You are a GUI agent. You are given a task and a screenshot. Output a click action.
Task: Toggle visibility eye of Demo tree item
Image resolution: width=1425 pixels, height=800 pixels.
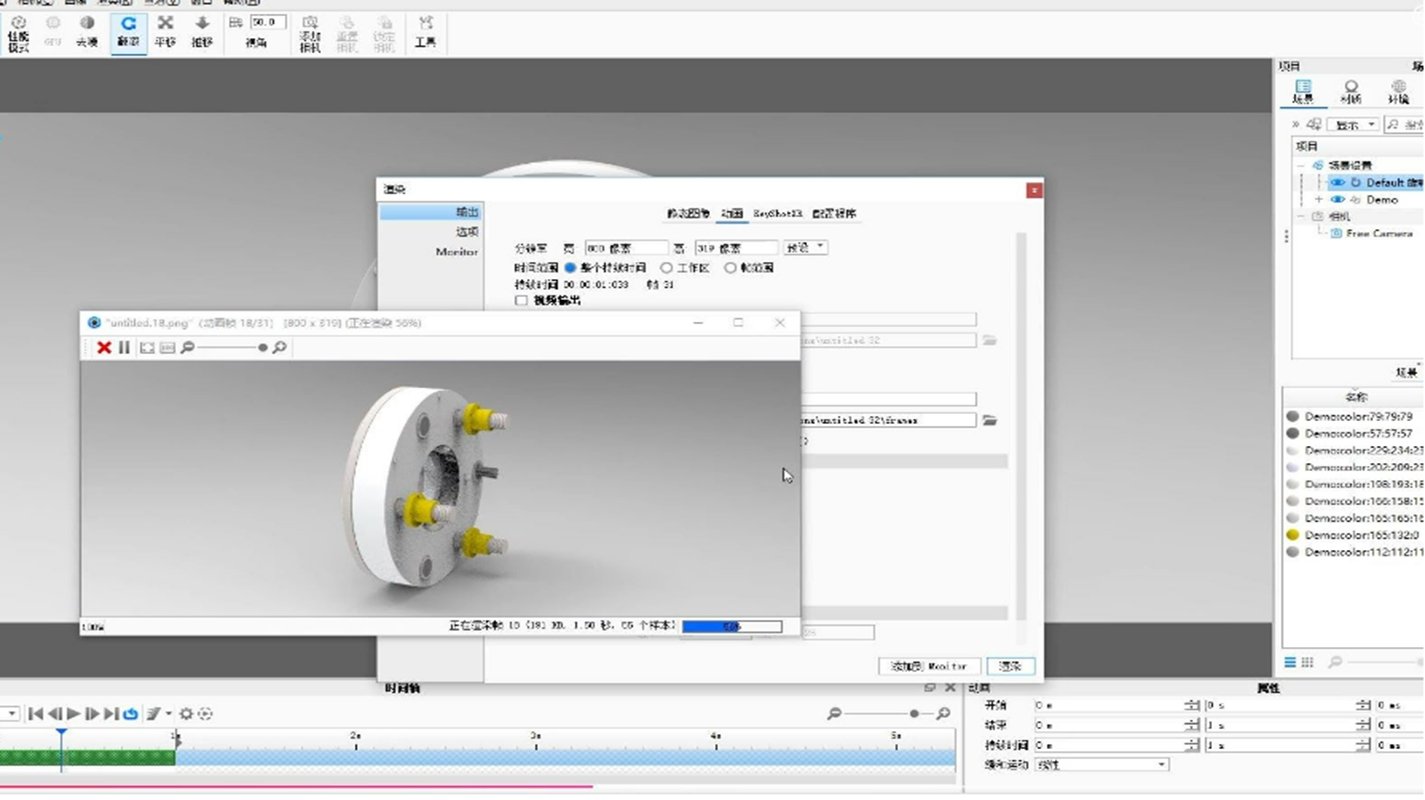point(1337,200)
